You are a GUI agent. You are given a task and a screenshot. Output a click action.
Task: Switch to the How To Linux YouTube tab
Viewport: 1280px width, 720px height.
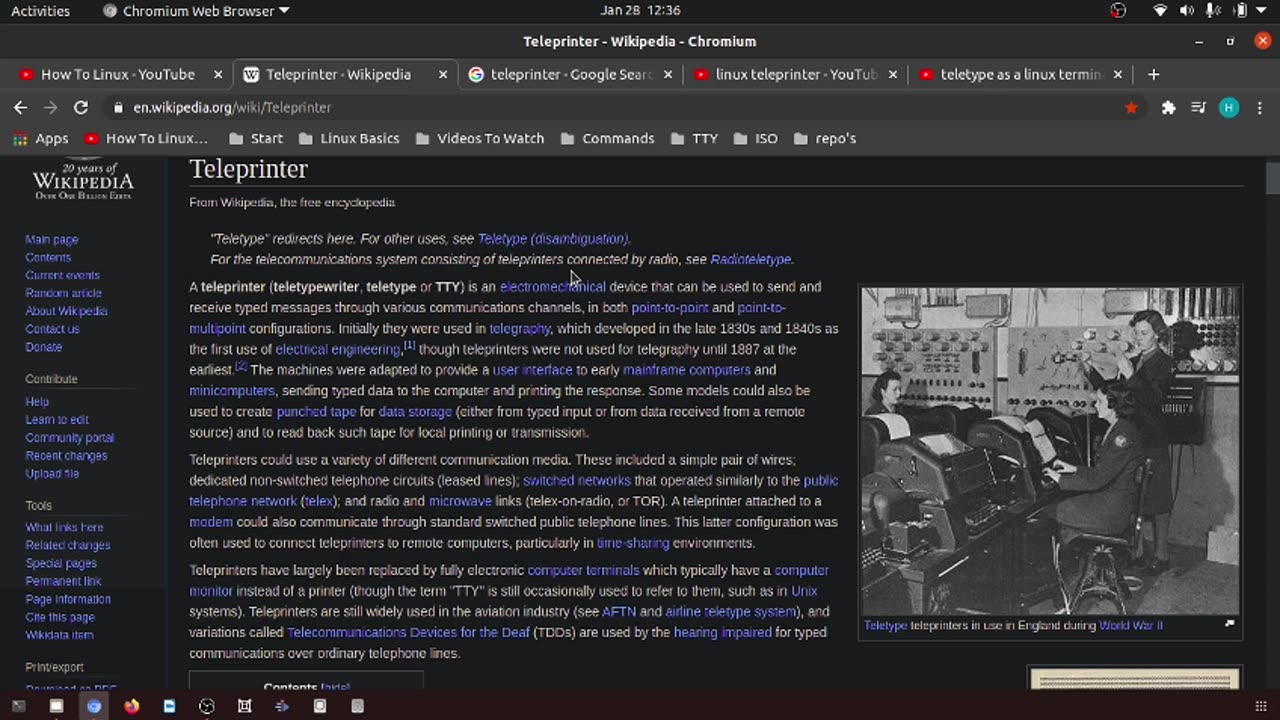click(117, 74)
